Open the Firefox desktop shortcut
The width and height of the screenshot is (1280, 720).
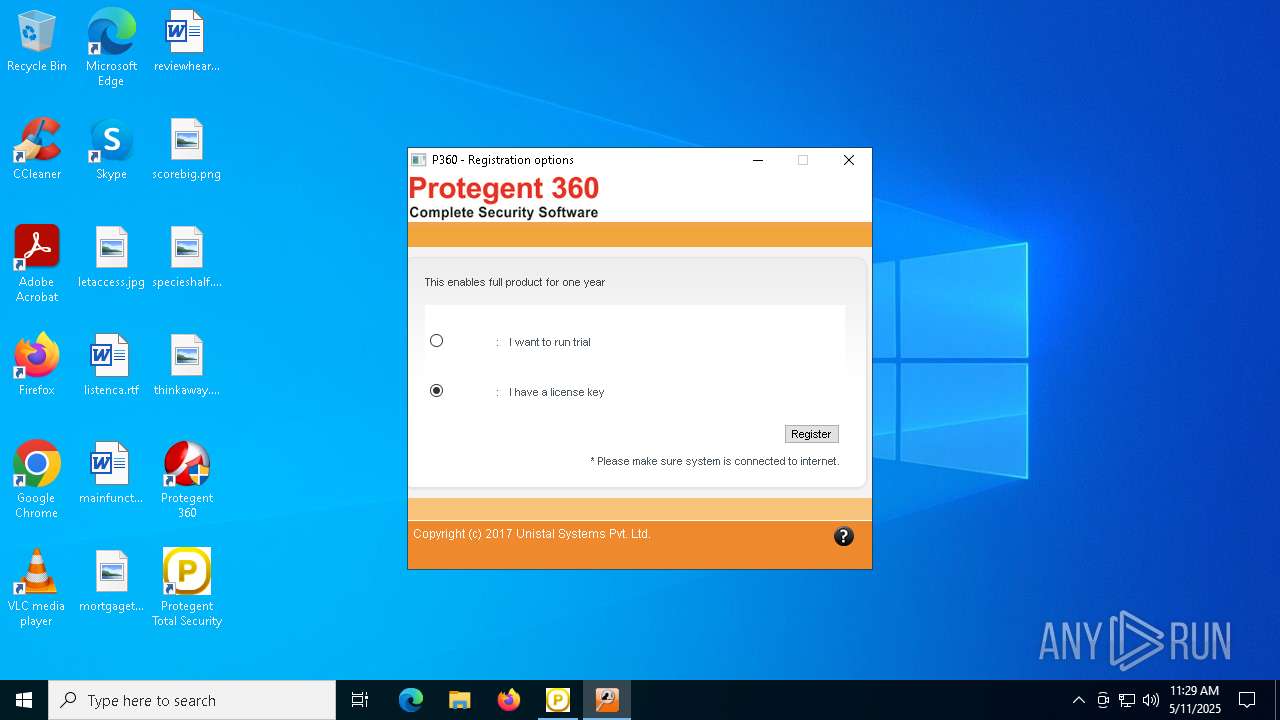[37, 366]
